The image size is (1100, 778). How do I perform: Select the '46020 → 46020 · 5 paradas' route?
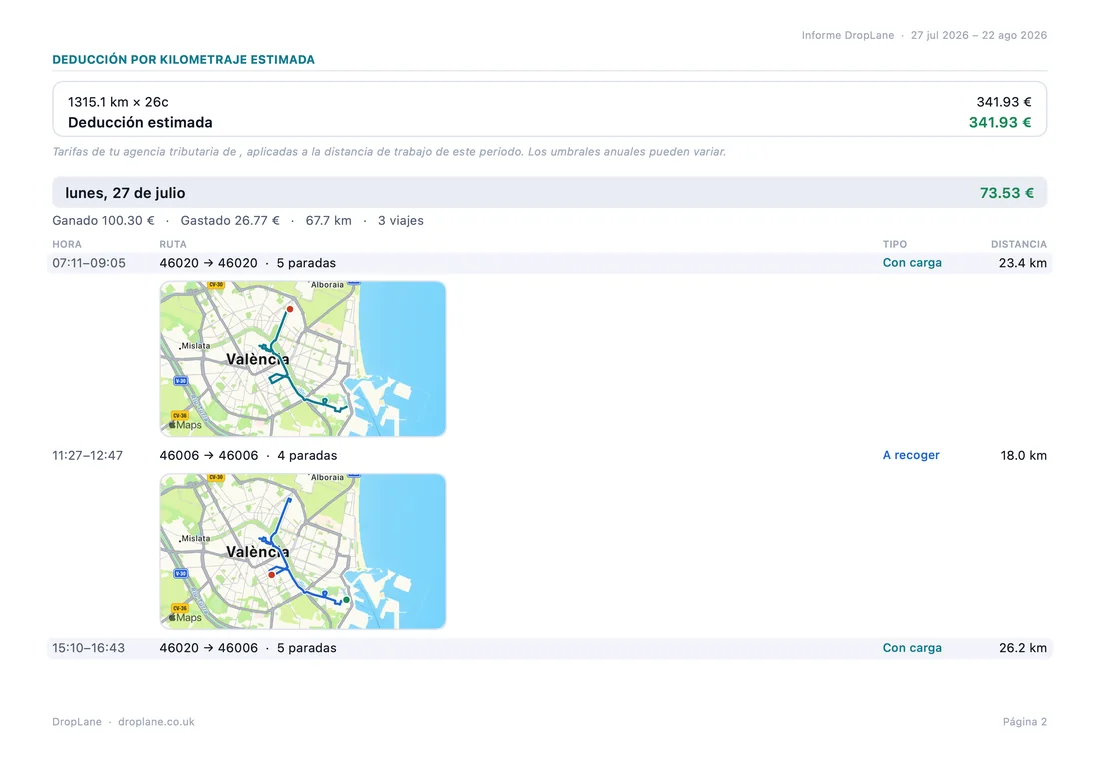pyautogui.click(x=248, y=263)
